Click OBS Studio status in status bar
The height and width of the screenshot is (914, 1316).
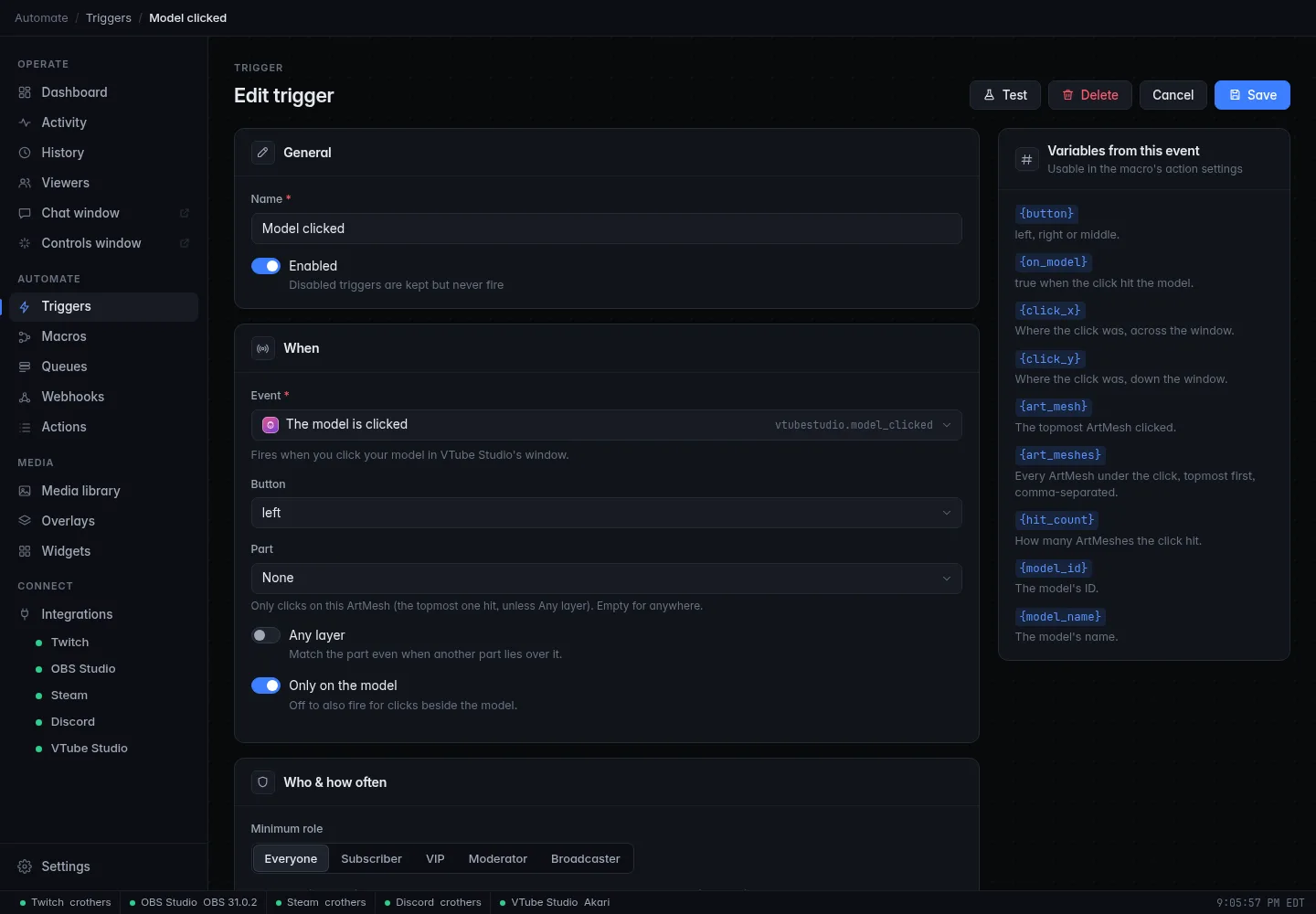194,903
